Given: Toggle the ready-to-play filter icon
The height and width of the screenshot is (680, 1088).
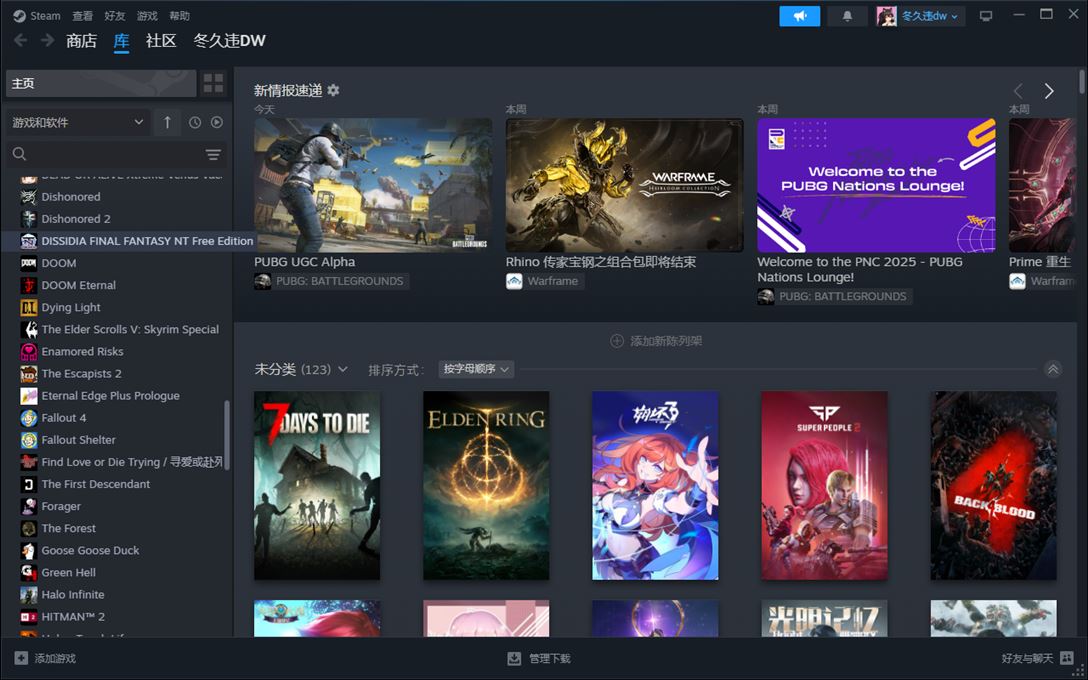Looking at the screenshot, I should click(x=216, y=122).
